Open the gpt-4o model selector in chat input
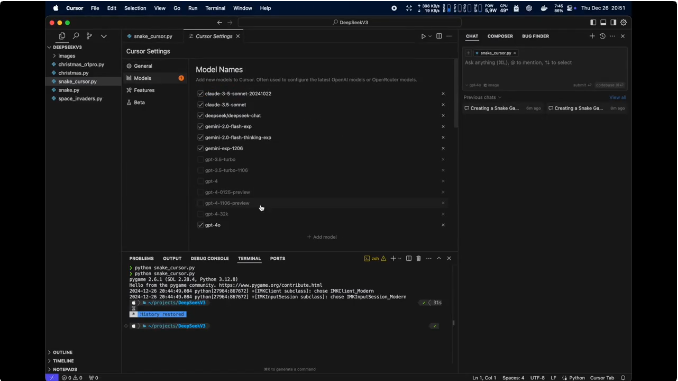This screenshot has height=381, width=678. pos(473,85)
